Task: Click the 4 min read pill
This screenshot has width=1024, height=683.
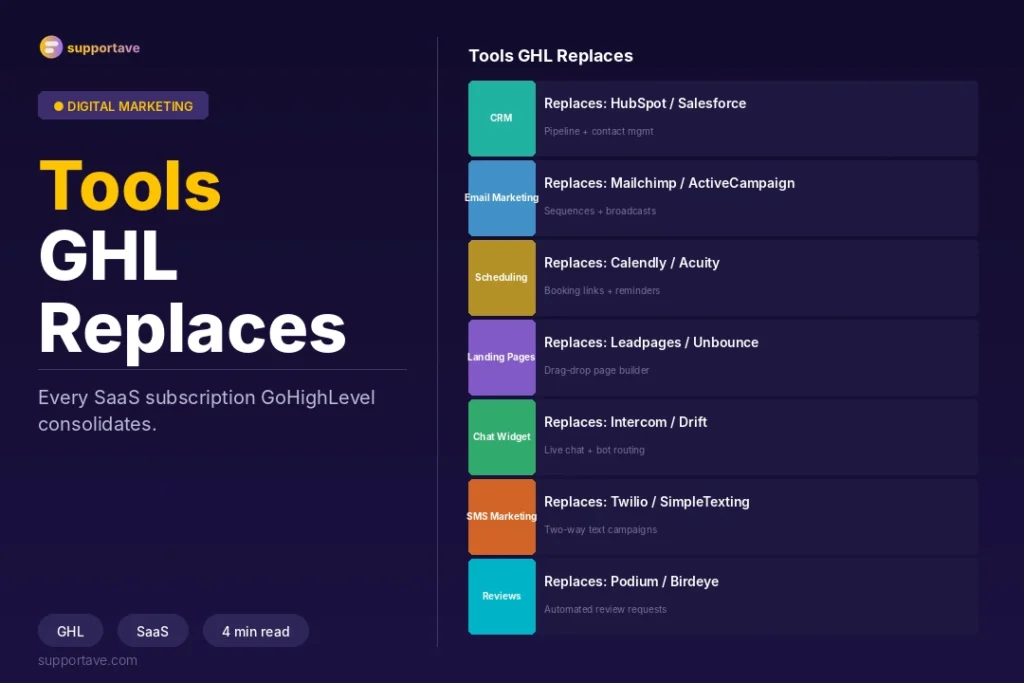Action: (x=255, y=631)
